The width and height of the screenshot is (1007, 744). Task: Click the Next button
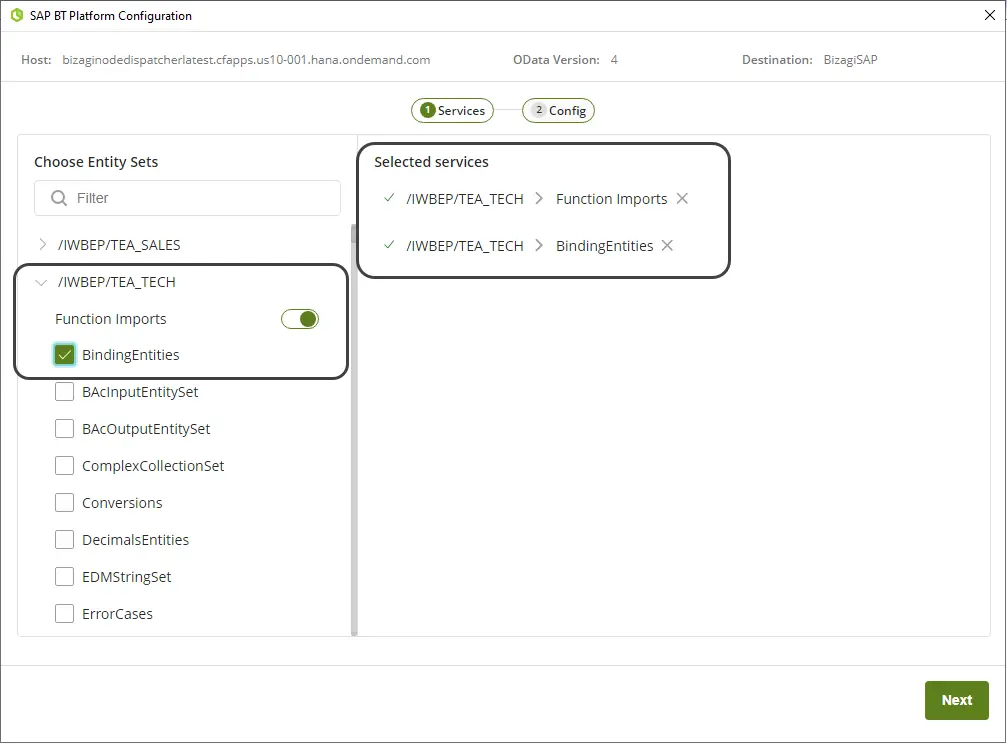(956, 700)
